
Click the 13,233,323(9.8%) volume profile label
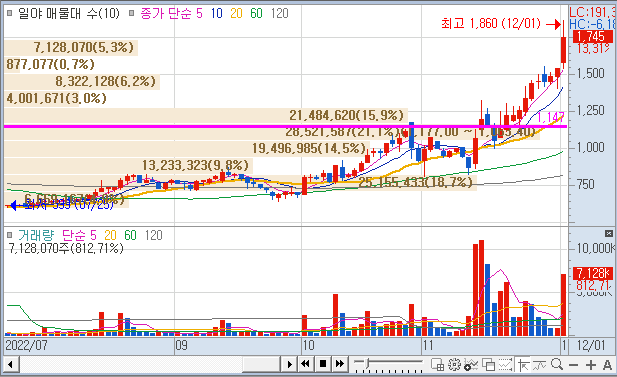[195, 165]
